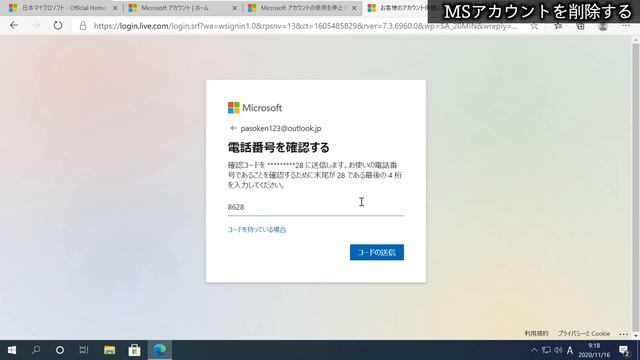
Task: Click コードを持っている場合 link
Action: click(257, 229)
